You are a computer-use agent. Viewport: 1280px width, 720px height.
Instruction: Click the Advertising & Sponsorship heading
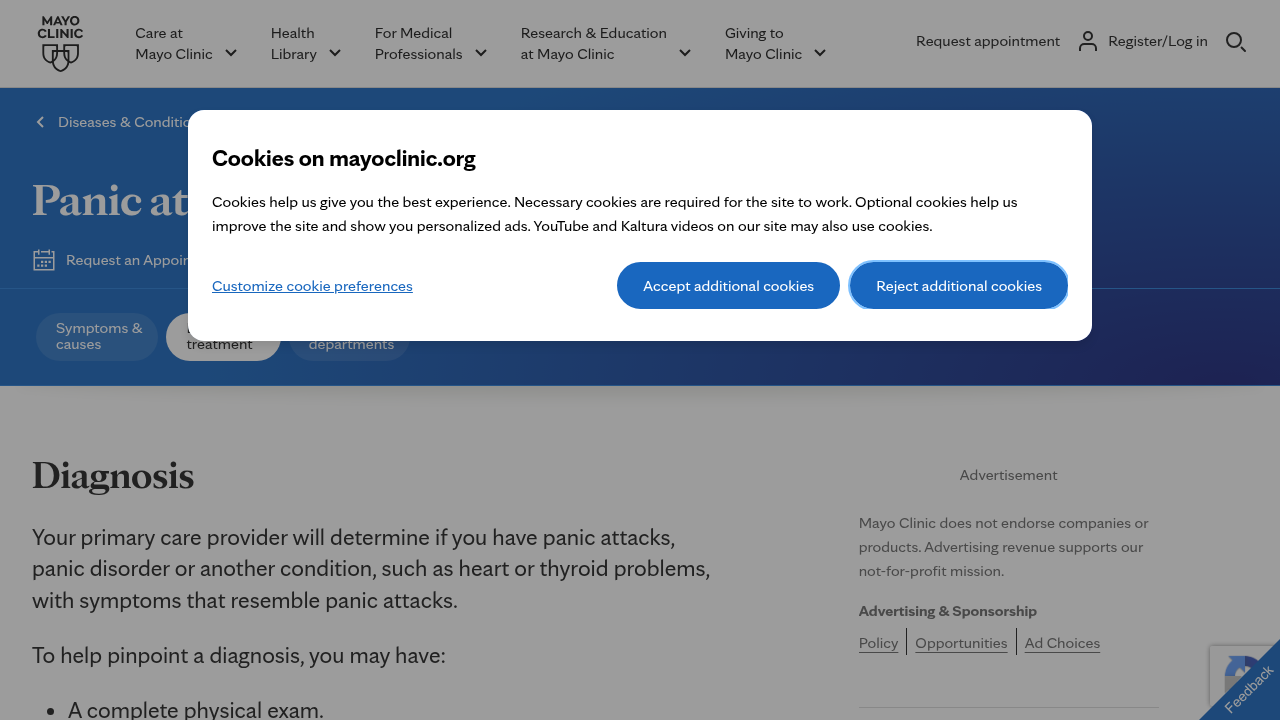click(948, 611)
